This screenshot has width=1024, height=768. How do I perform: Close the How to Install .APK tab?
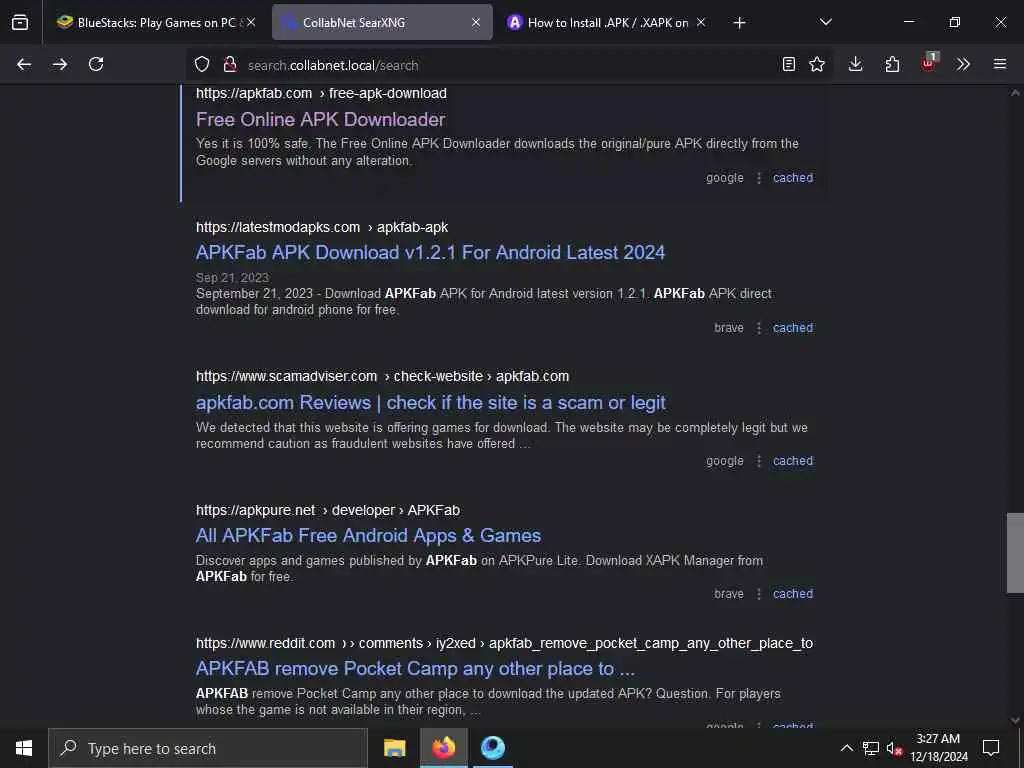(x=701, y=22)
